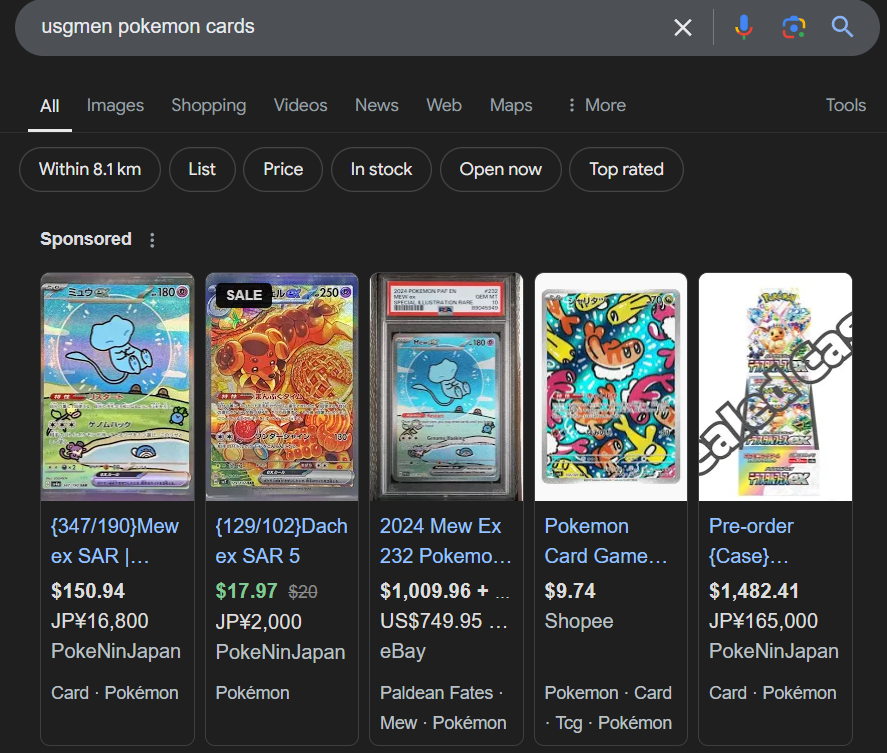Screen dimensions: 887x753
Task: Click the US$749.95 price text
Action: 431,621
